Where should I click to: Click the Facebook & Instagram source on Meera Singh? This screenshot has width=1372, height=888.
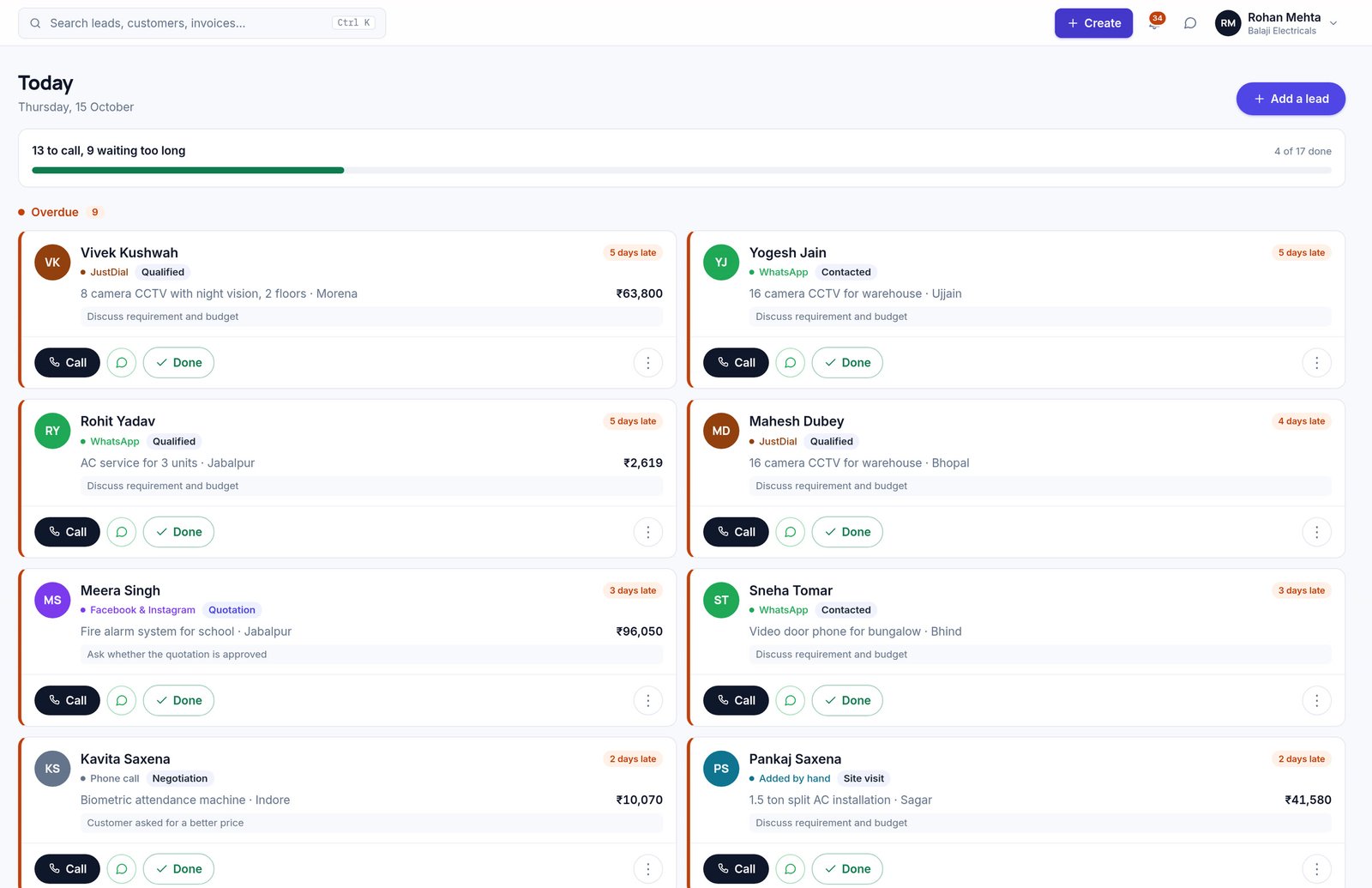[x=138, y=610]
